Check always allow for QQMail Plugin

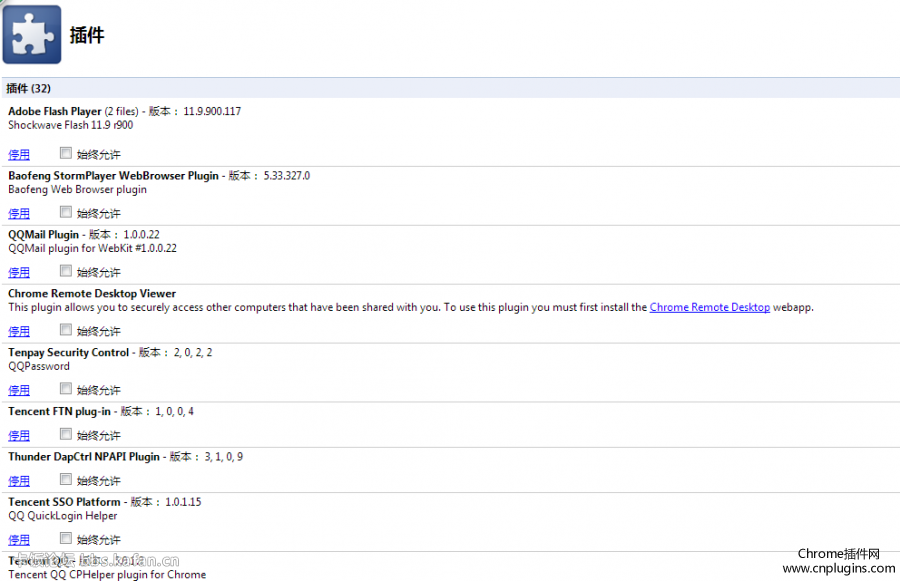(x=66, y=270)
